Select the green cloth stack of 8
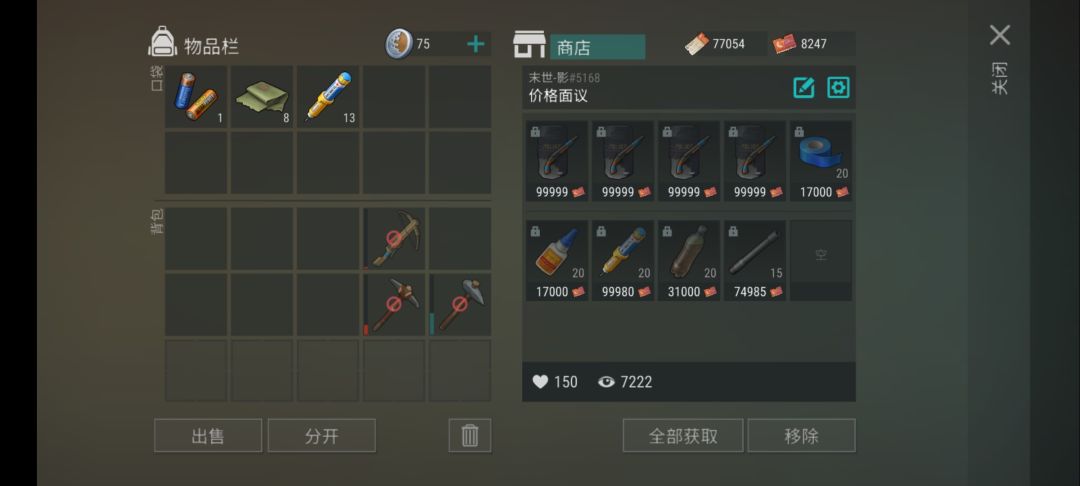The height and width of the screenshot is (486, 1080). [x=262, y=97]
